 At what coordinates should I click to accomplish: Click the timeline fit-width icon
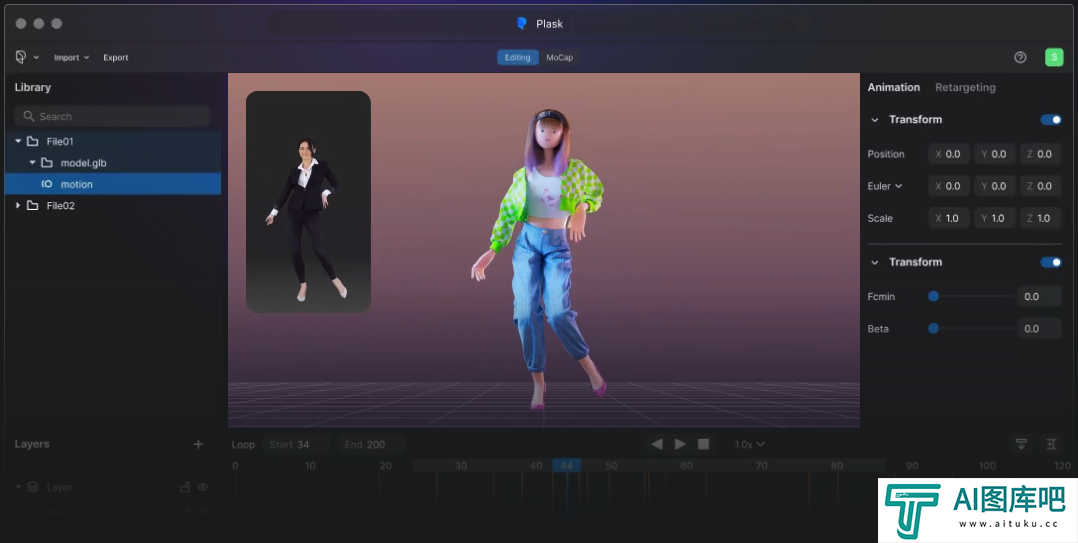pos(1051,444)
